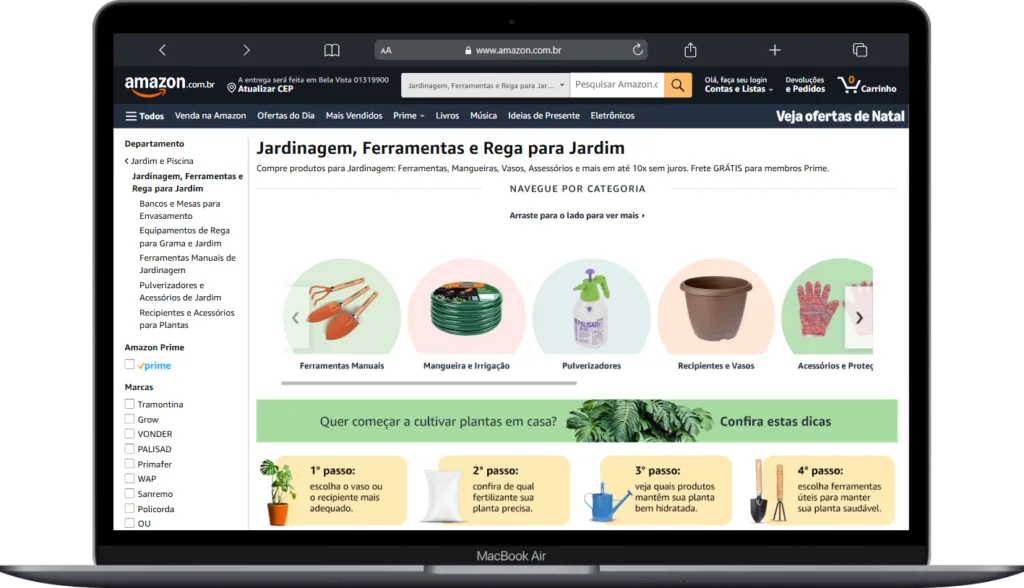
Task: Open Ferramentas Manuais category image
Action: [x=342, y=307]
